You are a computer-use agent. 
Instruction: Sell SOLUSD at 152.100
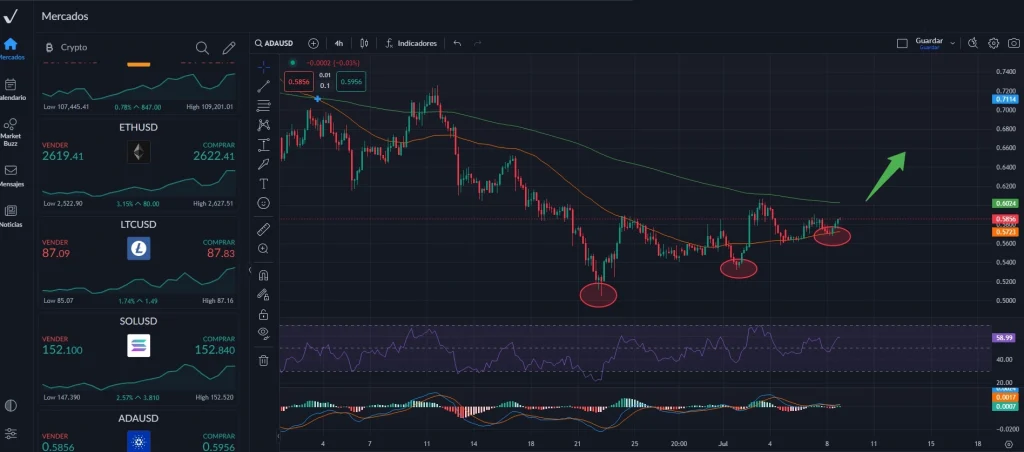63,346
